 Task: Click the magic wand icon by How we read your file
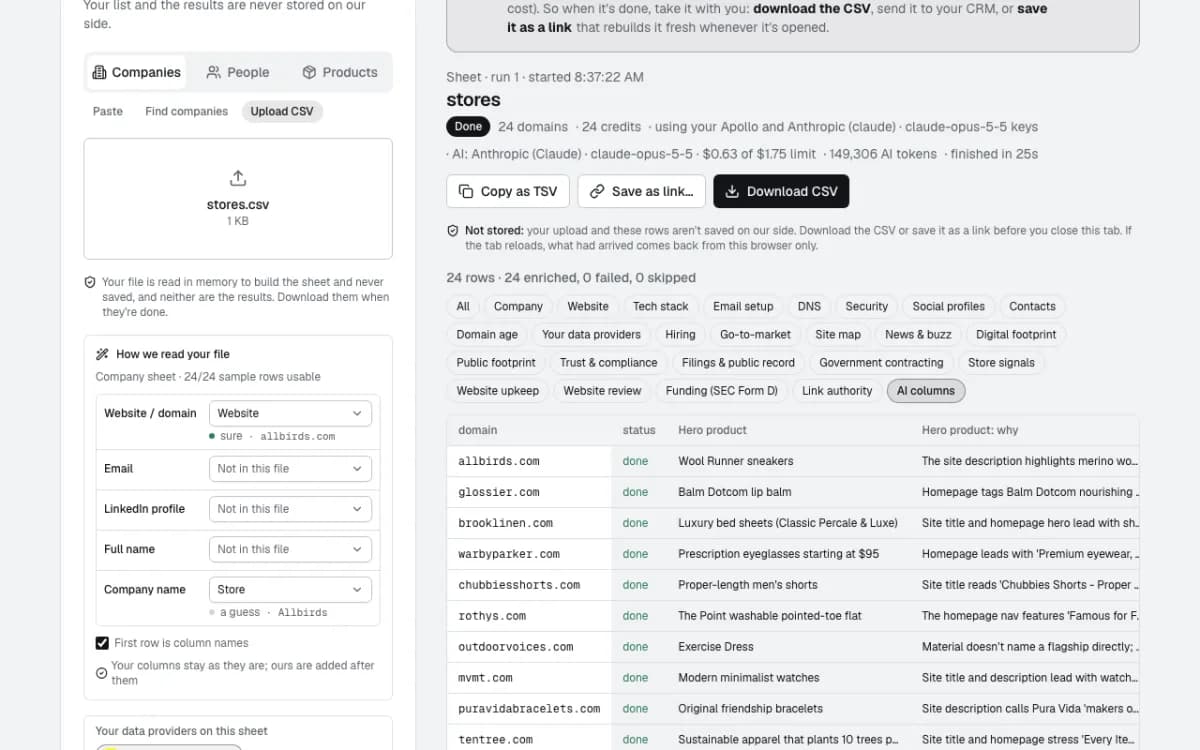(x=102, y=354)
